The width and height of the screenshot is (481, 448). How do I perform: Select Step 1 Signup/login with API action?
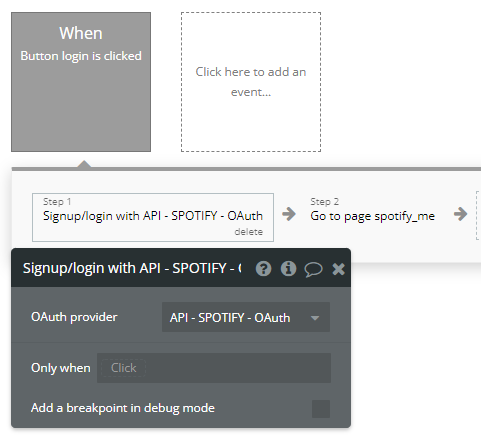point(153,217)
